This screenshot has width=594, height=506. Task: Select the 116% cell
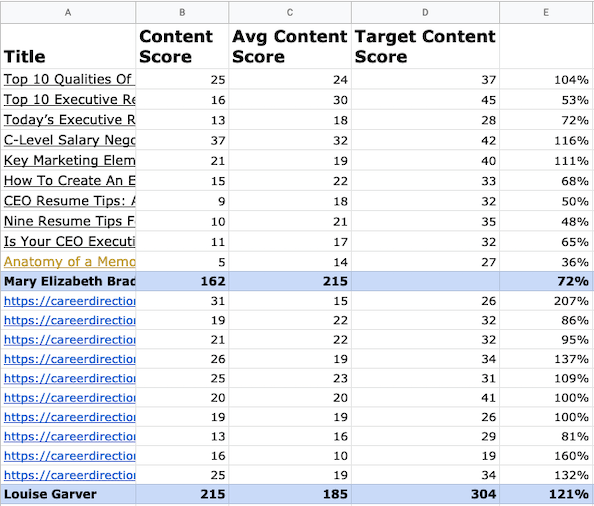pos(546,141)
